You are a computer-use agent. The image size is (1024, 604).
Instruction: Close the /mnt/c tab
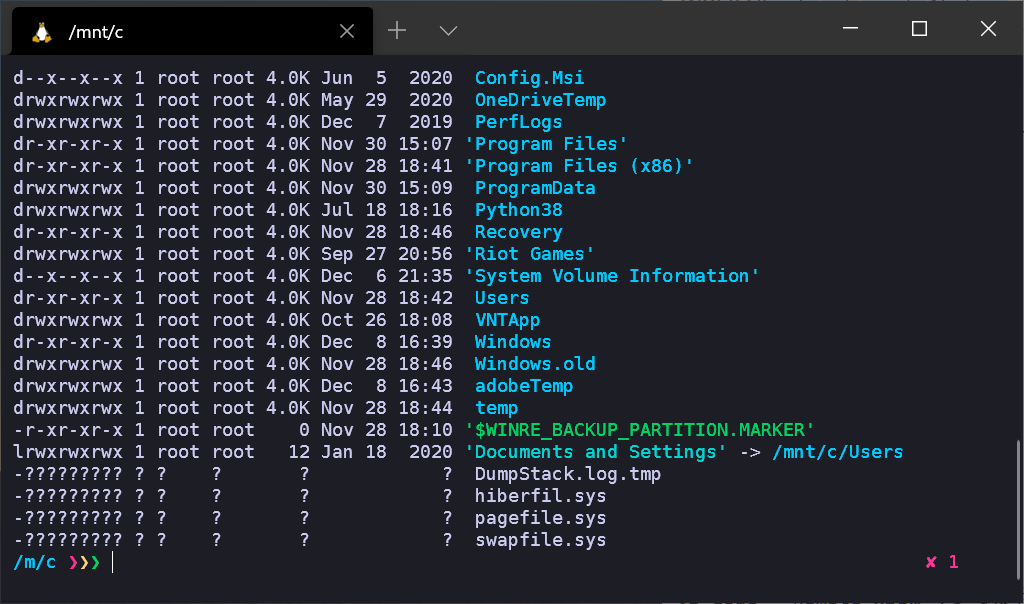347,31
